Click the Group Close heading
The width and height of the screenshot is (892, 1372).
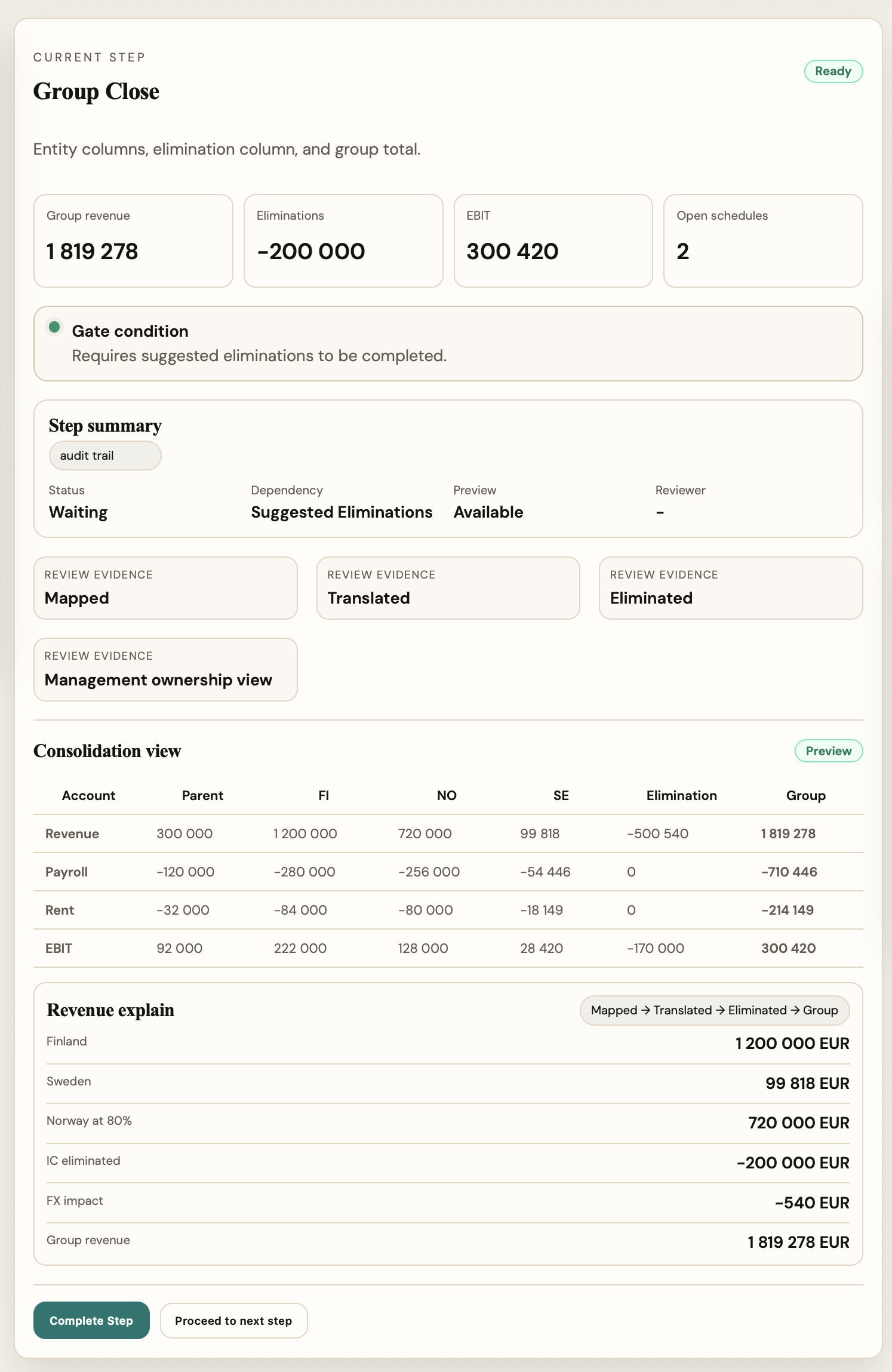tap(96, 91)
